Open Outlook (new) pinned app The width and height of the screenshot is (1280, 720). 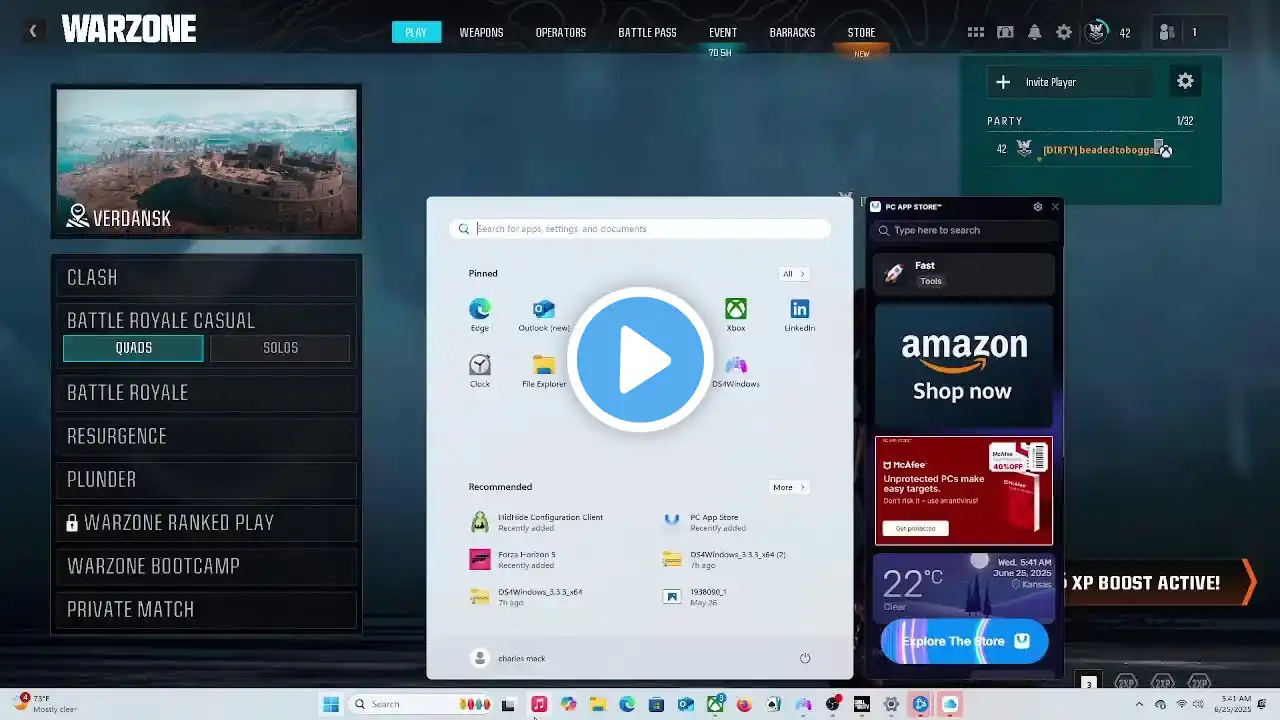[x=544, y=314]
